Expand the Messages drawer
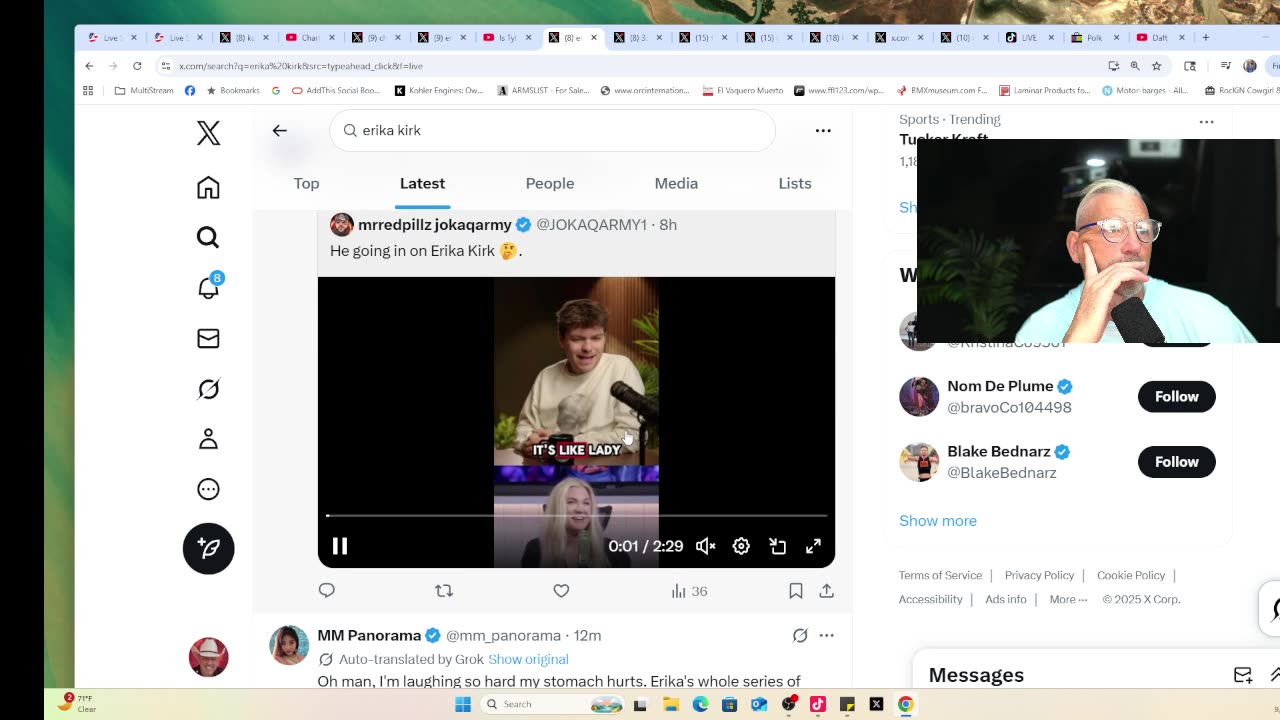This screenshot has width=1280, height=720. (1274, 675)
